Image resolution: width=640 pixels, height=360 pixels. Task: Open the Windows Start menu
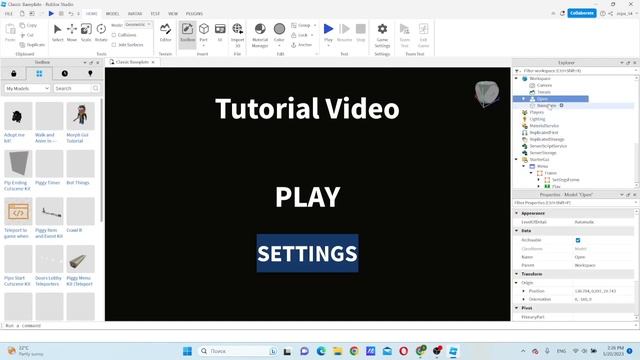187,351
